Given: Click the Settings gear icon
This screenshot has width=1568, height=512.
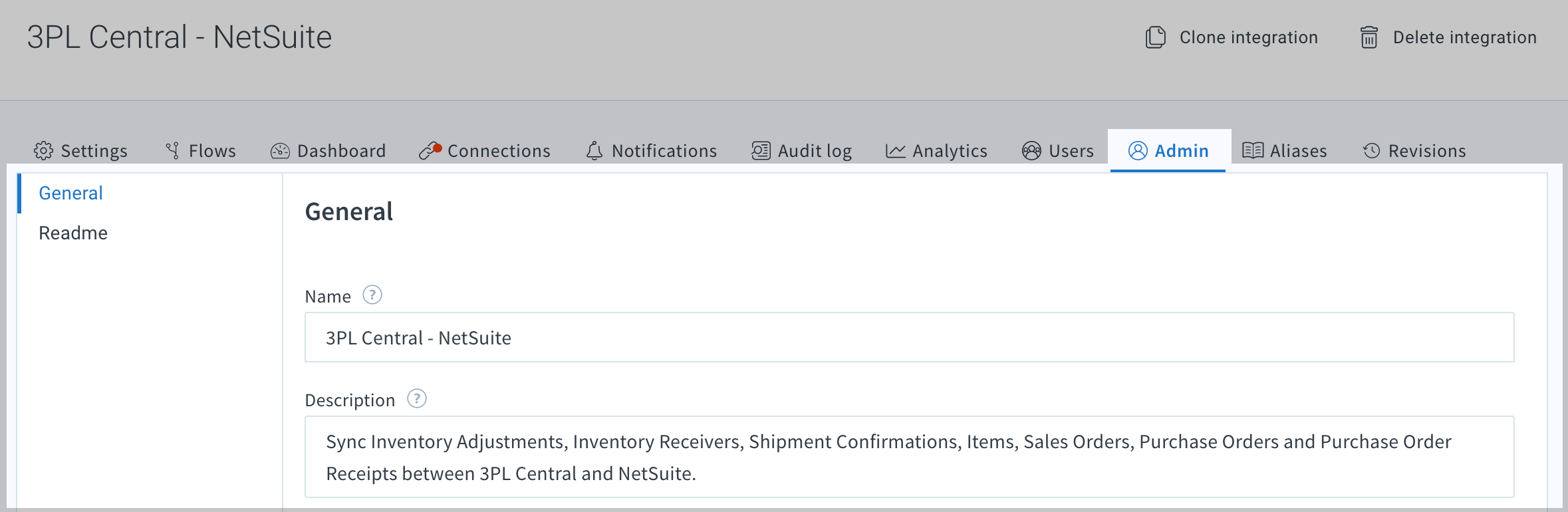Looking at the screenshot, I should pyautogui.click(x=43, y=151).
